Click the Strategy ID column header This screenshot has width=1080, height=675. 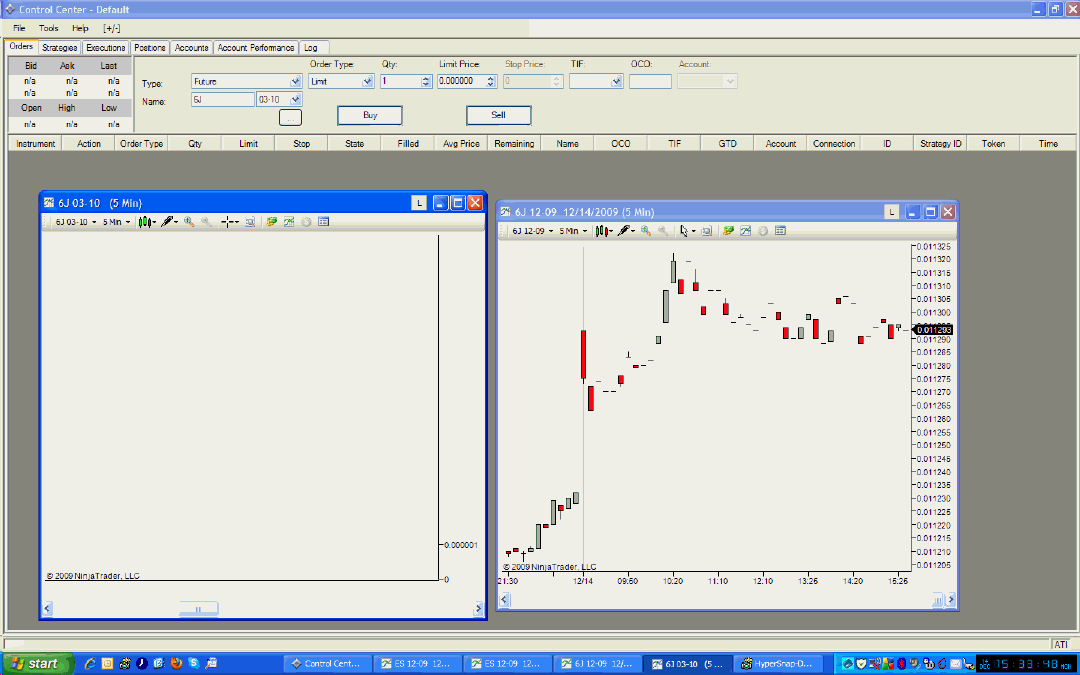click(x=940, y=143)
